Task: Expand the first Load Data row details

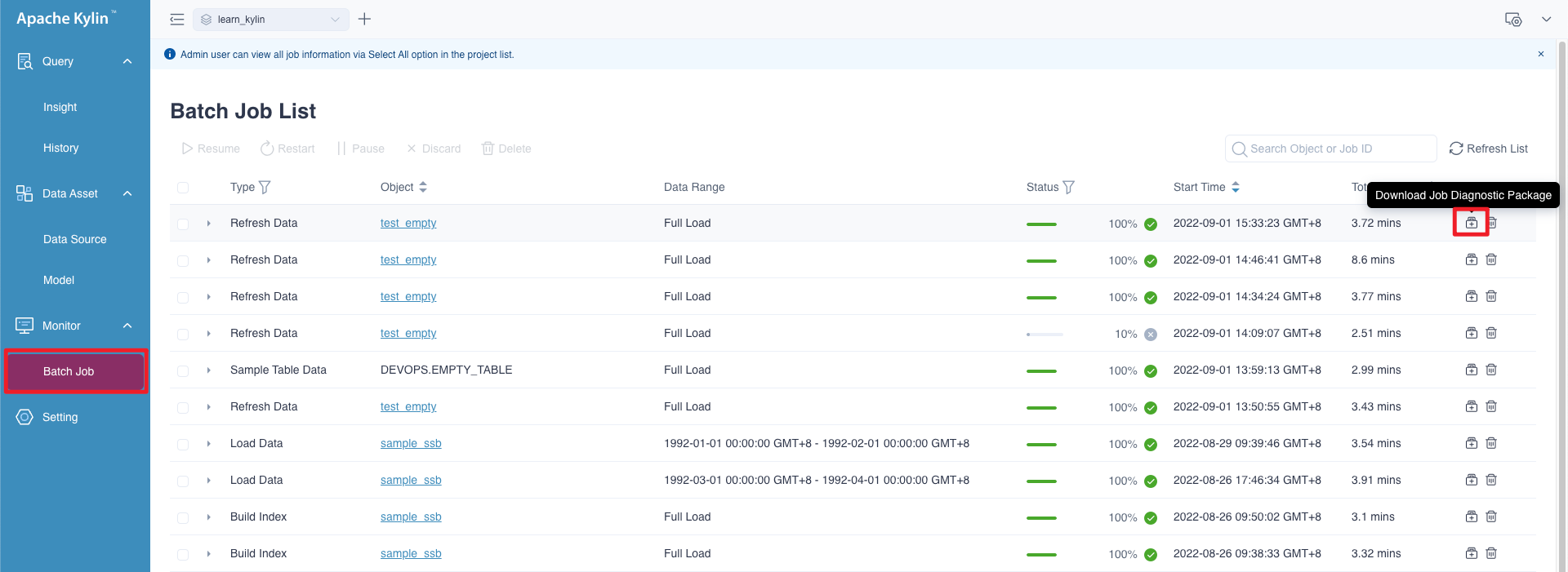Action: 209,444
